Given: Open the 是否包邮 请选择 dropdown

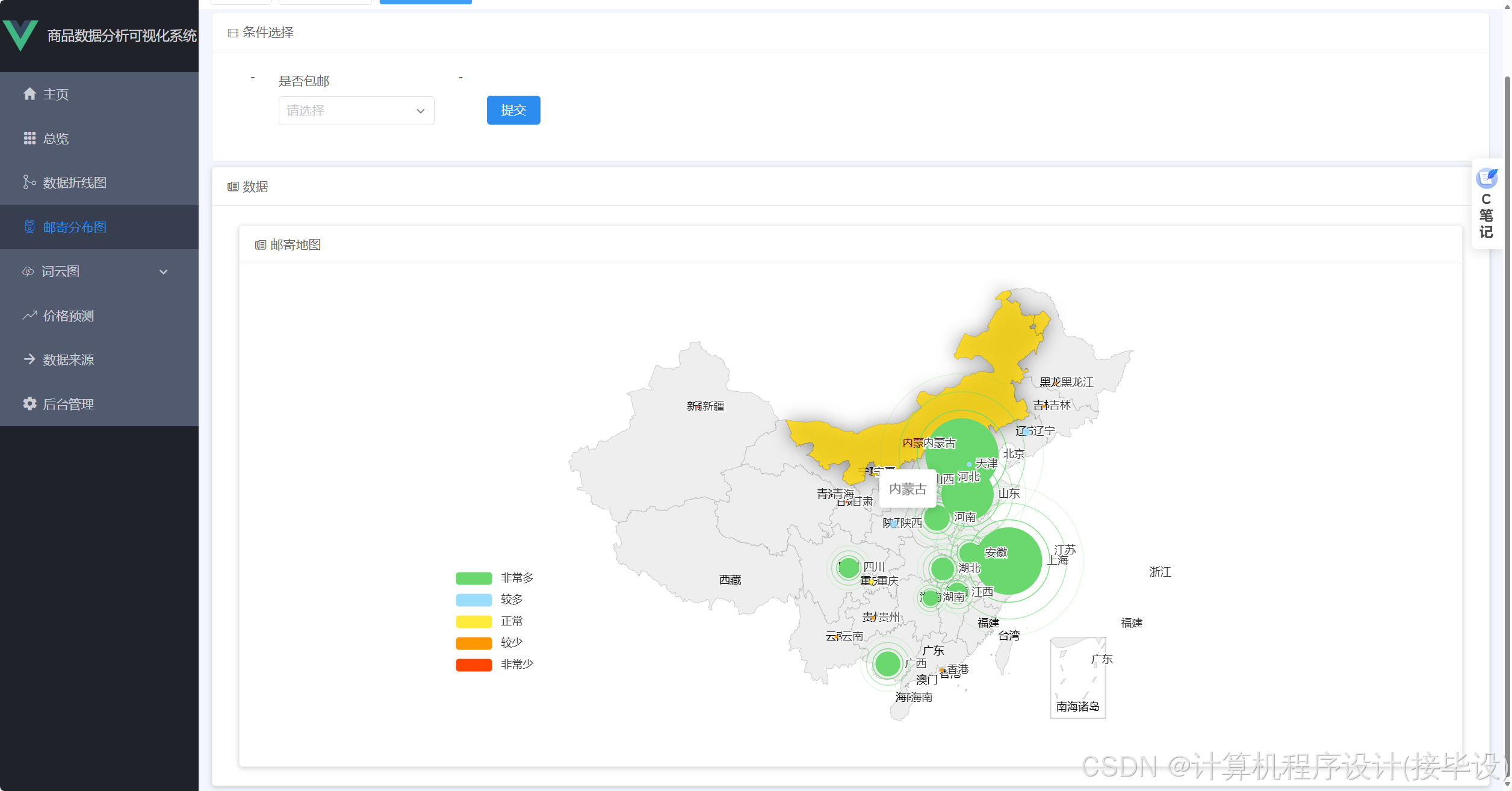Looking at the screenshot, I should pos(356,111).
